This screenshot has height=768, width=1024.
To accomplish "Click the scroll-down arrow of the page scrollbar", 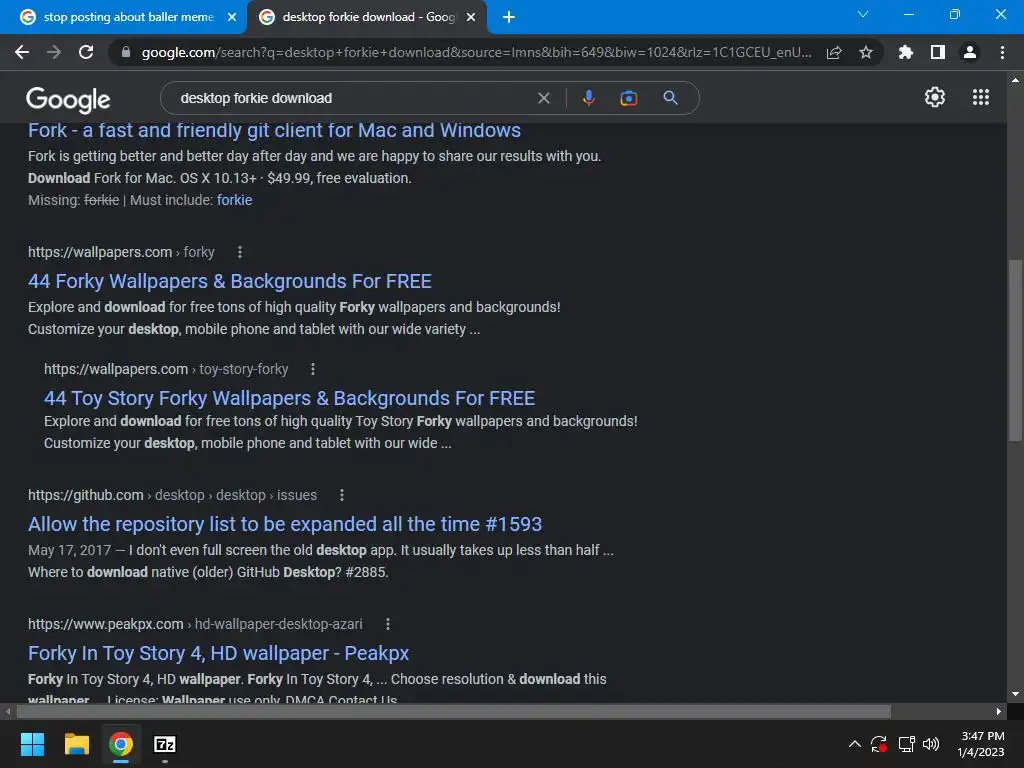I will (1014, 694).
